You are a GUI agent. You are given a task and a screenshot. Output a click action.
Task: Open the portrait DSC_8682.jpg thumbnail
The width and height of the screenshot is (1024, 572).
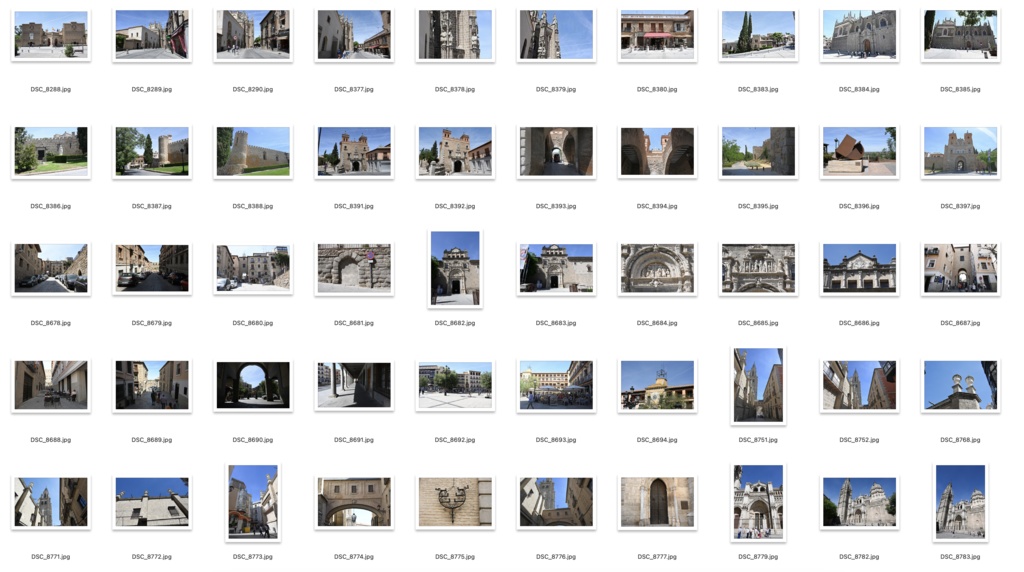455,268
